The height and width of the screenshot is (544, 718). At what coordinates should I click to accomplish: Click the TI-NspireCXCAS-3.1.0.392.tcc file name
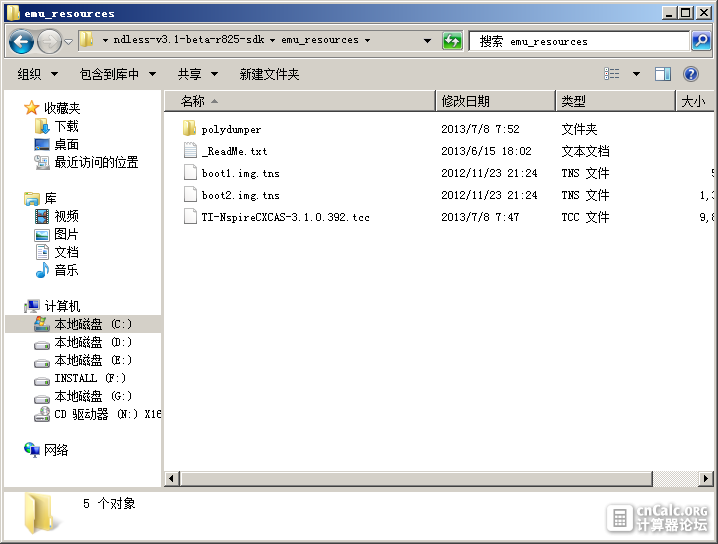285,217
